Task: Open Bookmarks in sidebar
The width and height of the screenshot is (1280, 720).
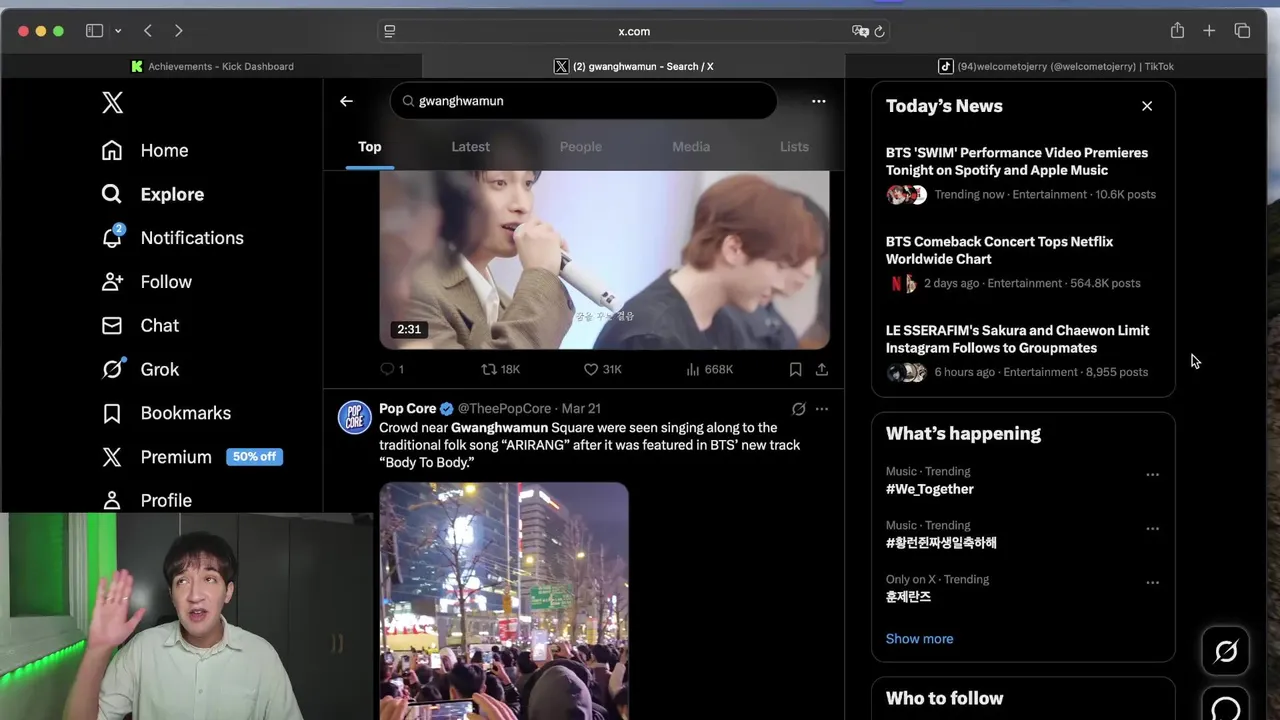Action: click(167, 413)
